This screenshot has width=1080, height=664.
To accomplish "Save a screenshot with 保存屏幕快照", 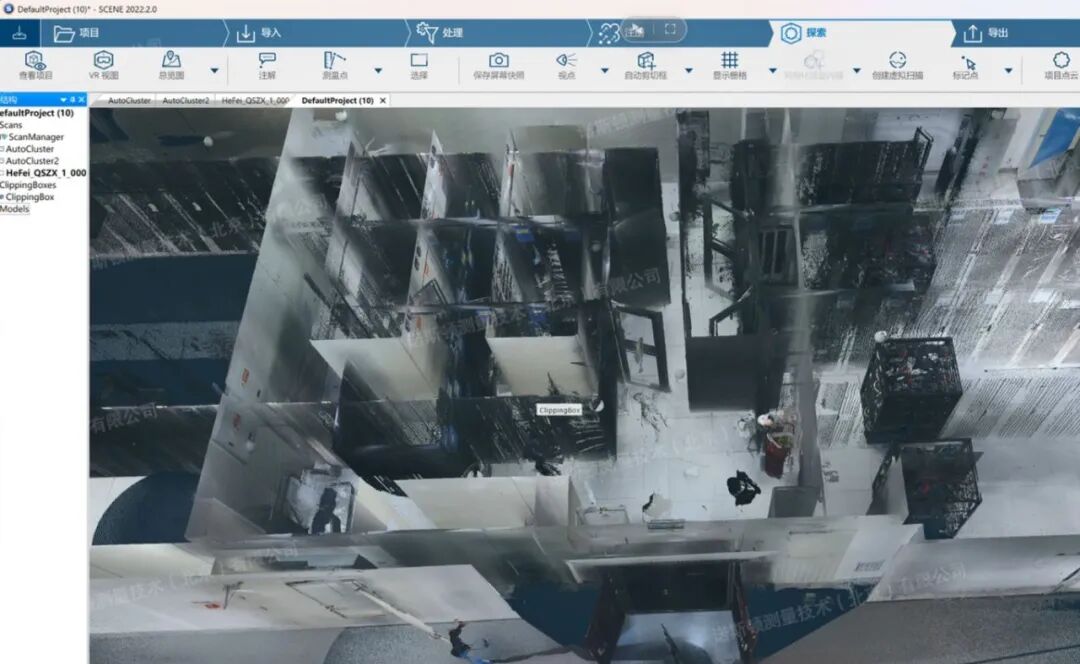I will point(498,66).
